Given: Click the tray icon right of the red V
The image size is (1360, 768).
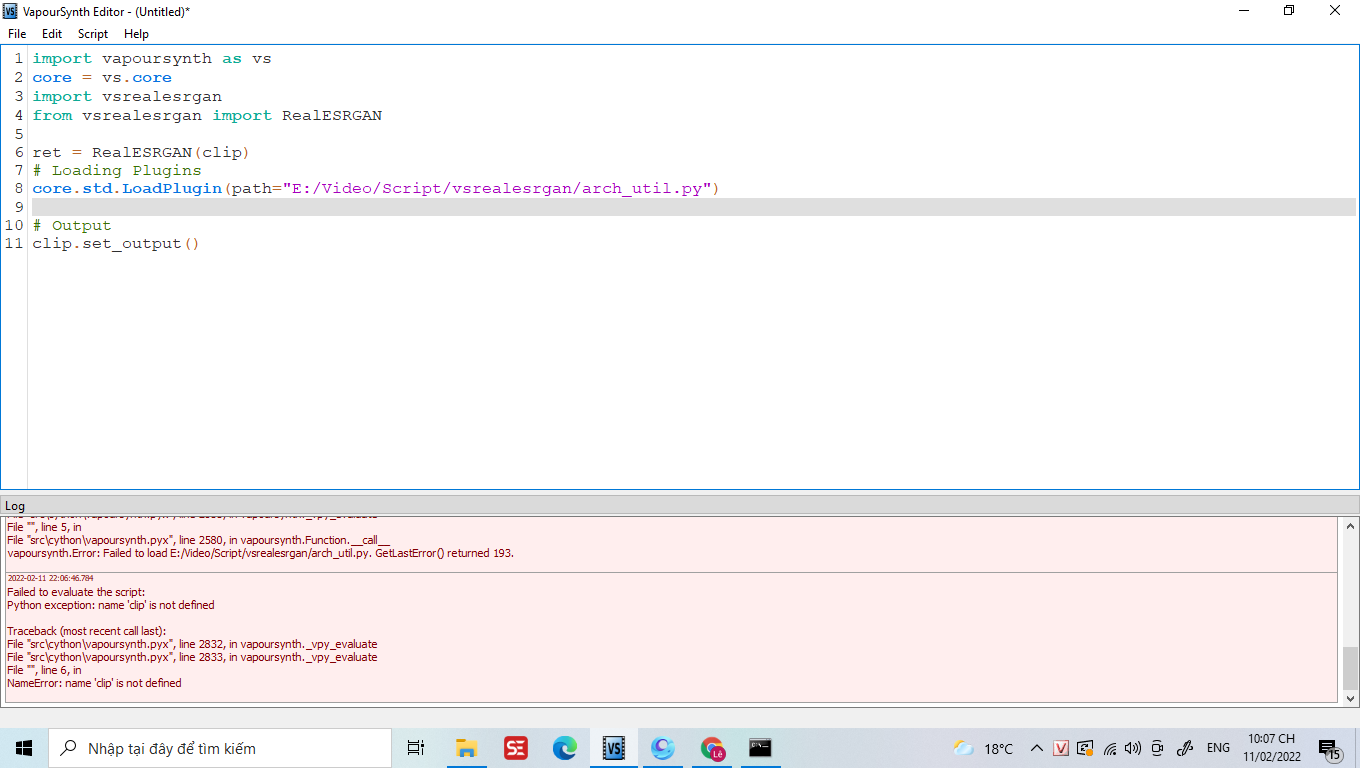Looking at the screenshot, I should [x=1085, y=748].
